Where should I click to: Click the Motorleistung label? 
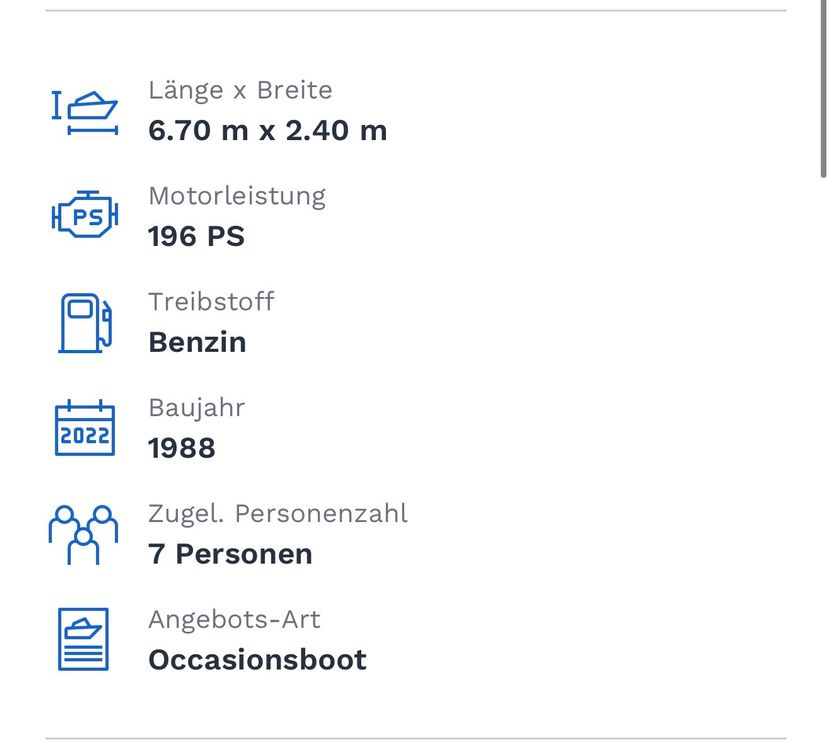(237, 197)
